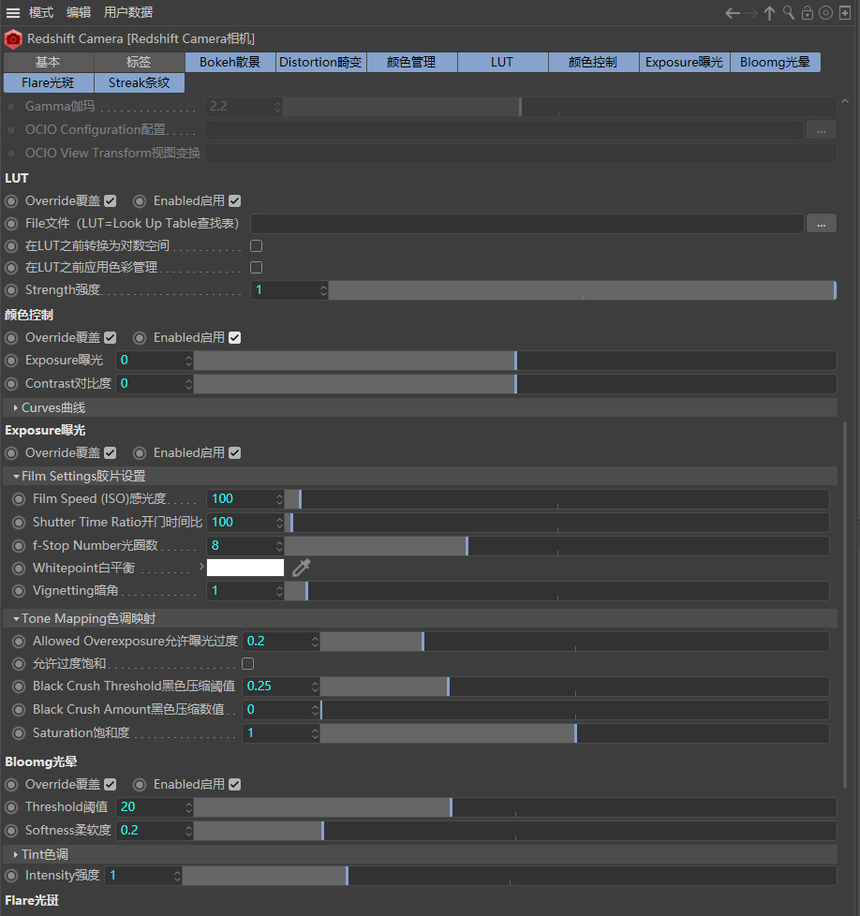Collapse the Tone Mapping色调映射 group
Image resolution: width=860 pixels, height=916 pixels.
16,619
